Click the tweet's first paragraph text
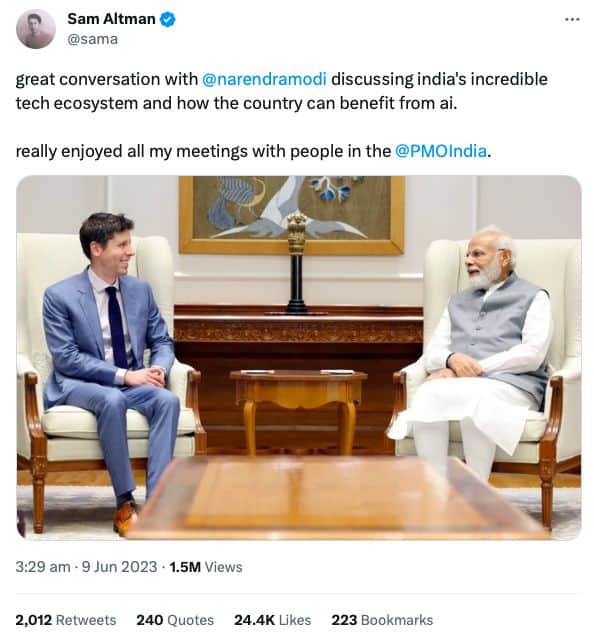 click(x=282, y=91)
